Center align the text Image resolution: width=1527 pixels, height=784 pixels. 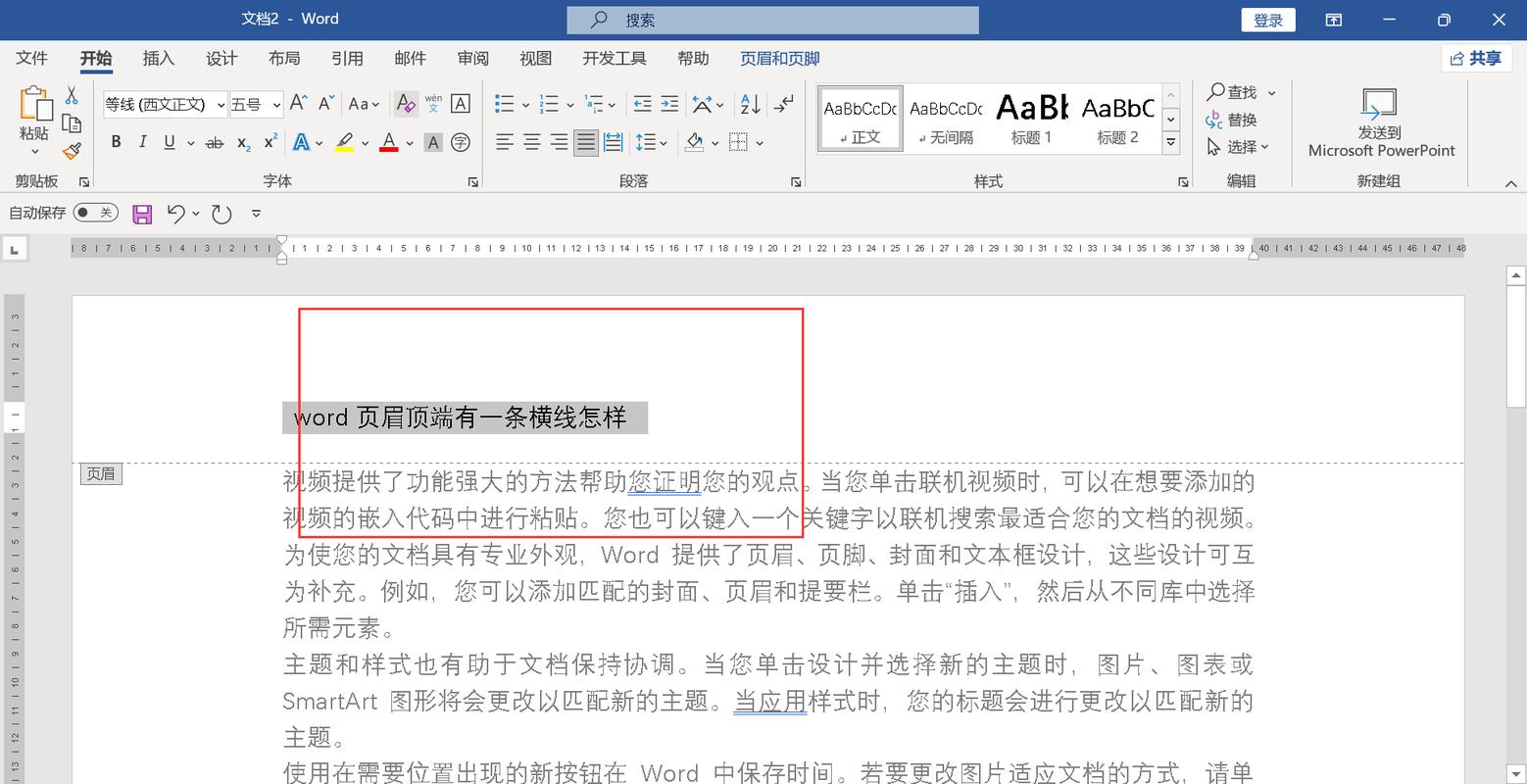pyautogui.click(x=532, y=143)
